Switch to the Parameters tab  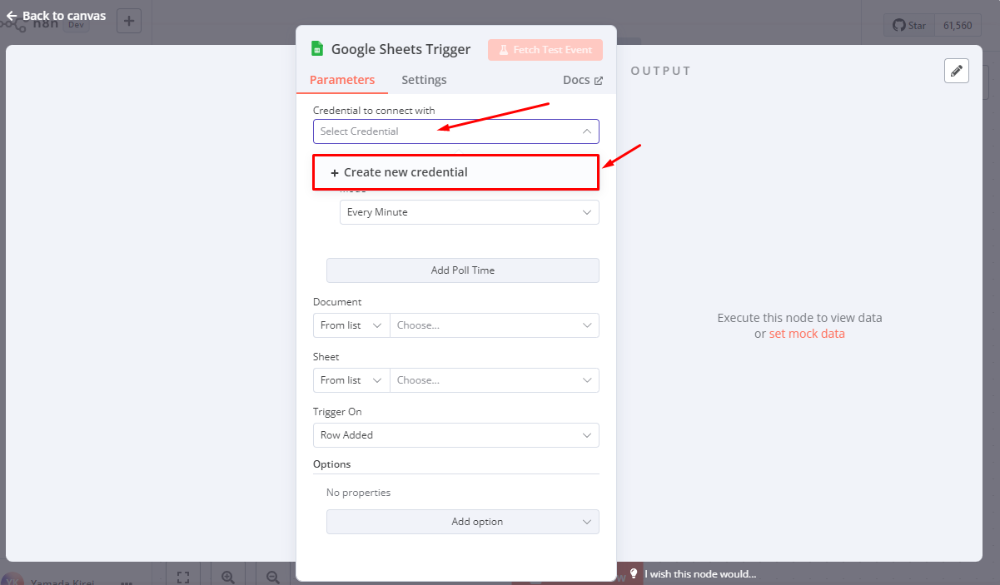(x=342, y=80)
